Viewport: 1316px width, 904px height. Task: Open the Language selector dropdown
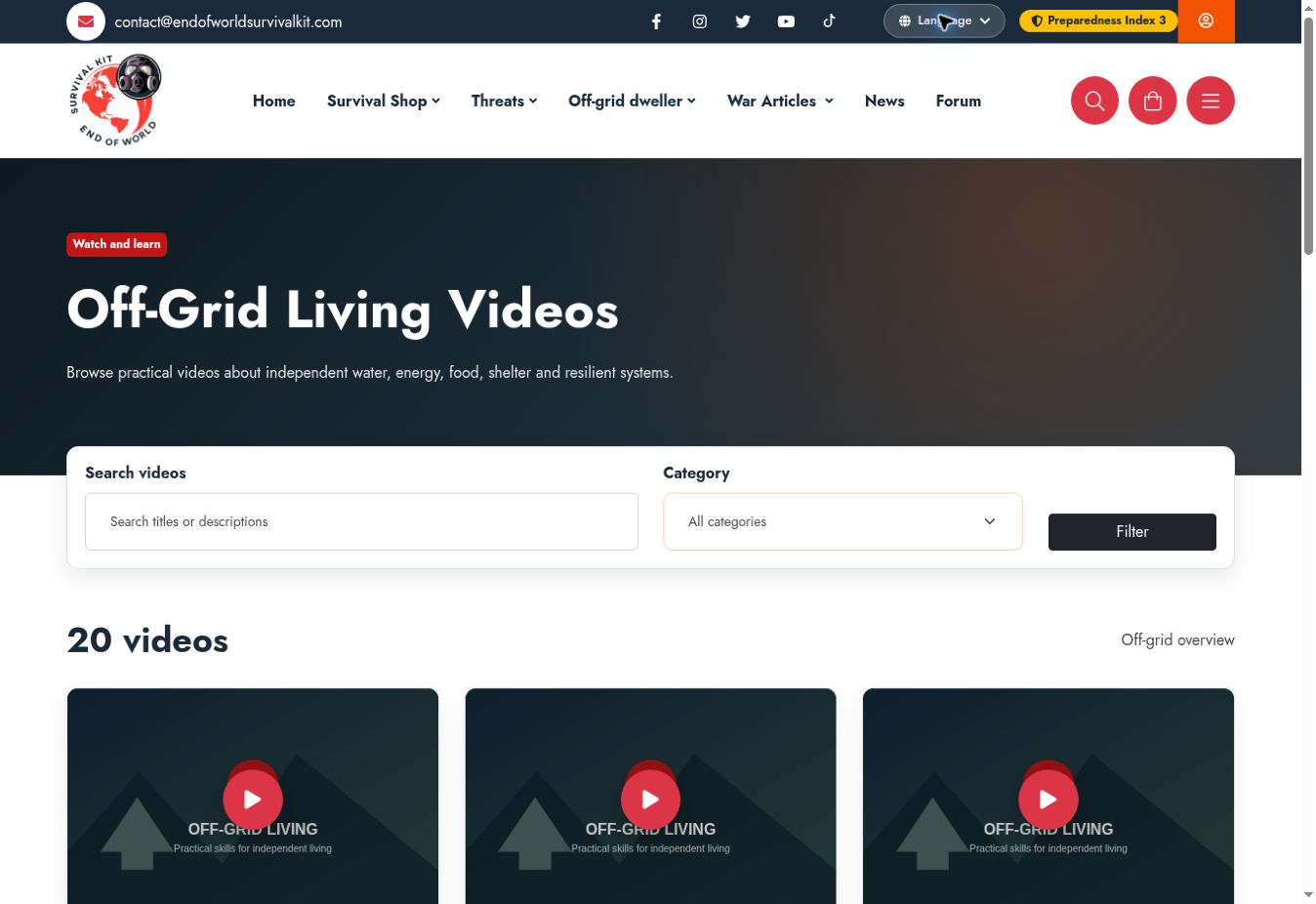click(x=944, y=21)
